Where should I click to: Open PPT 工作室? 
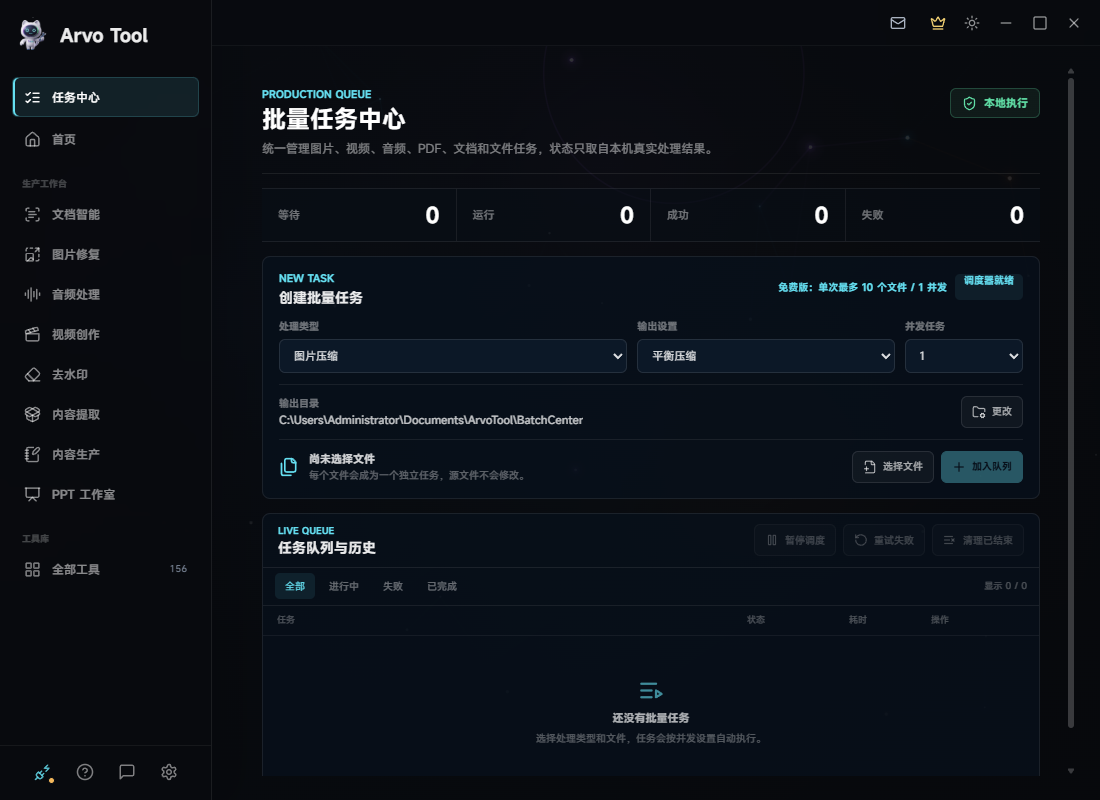[106, 494]
